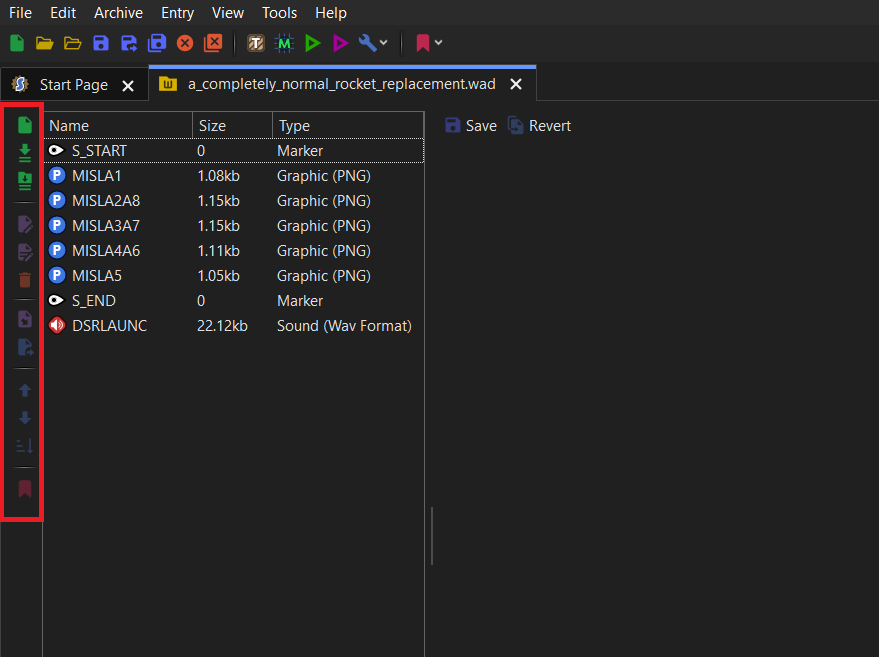Open the Texture Editor (T icon)
This screenshot has height=657, width=879.
(x=257, y=43)
